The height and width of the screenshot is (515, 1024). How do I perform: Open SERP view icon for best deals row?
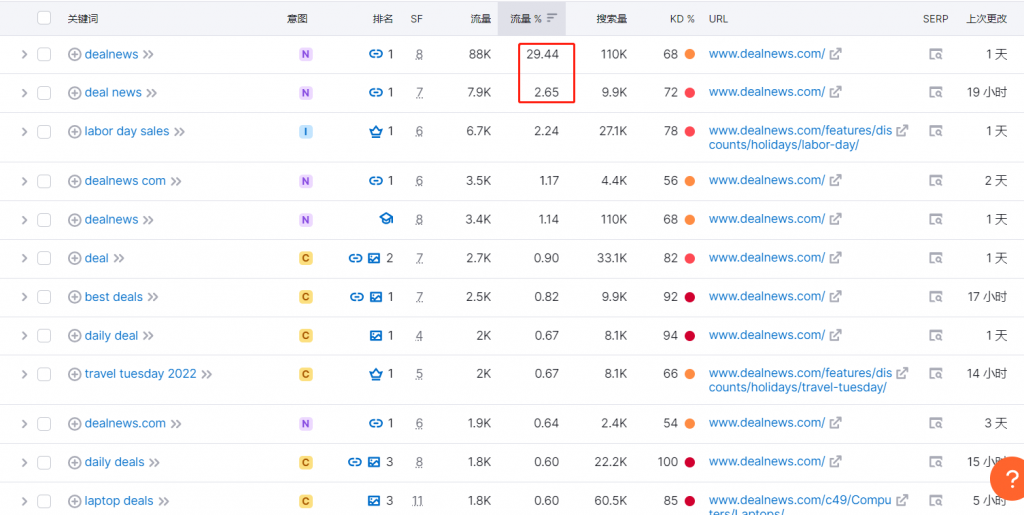click(x=936, y=297)
